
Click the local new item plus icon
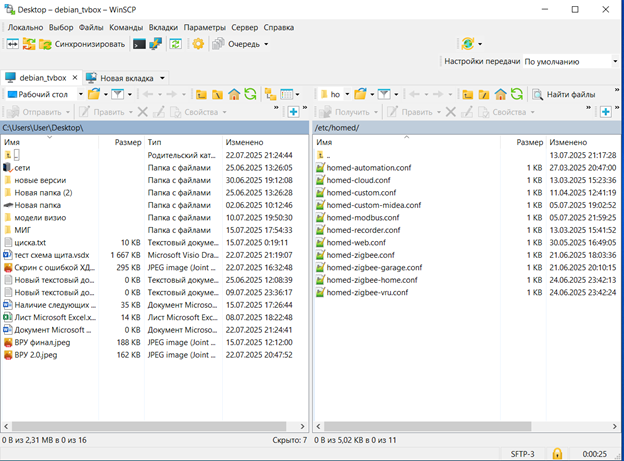click(x=293, y=112)
